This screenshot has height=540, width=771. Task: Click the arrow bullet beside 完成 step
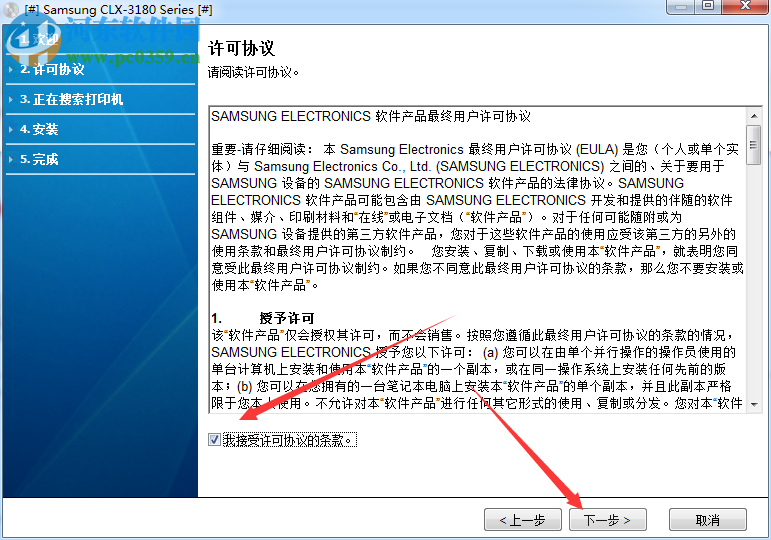[11, 159]
